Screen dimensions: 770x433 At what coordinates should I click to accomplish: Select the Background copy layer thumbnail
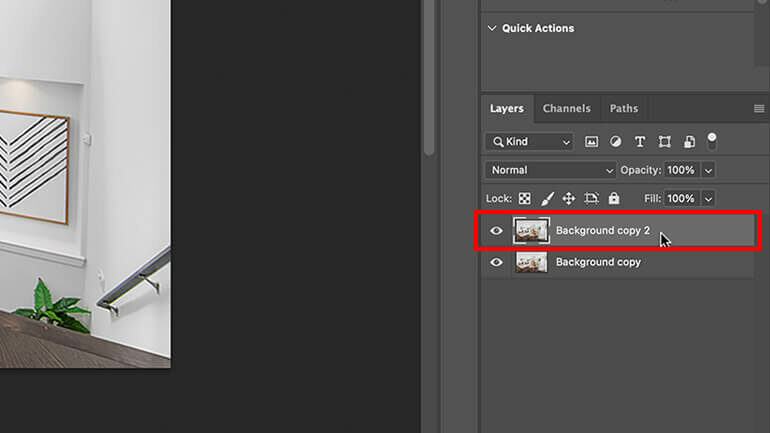[531, 262]
